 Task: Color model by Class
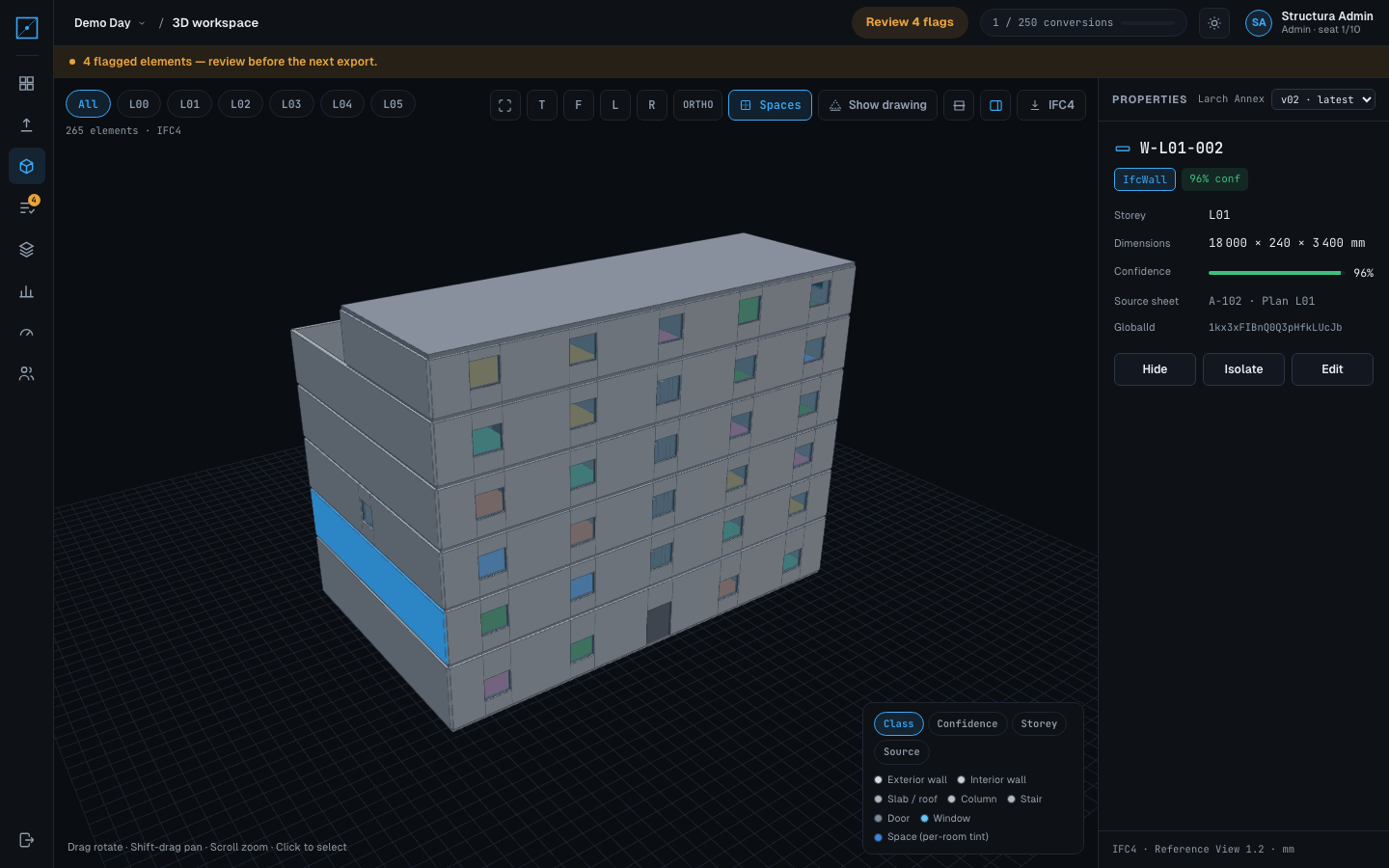coord(899,724)
